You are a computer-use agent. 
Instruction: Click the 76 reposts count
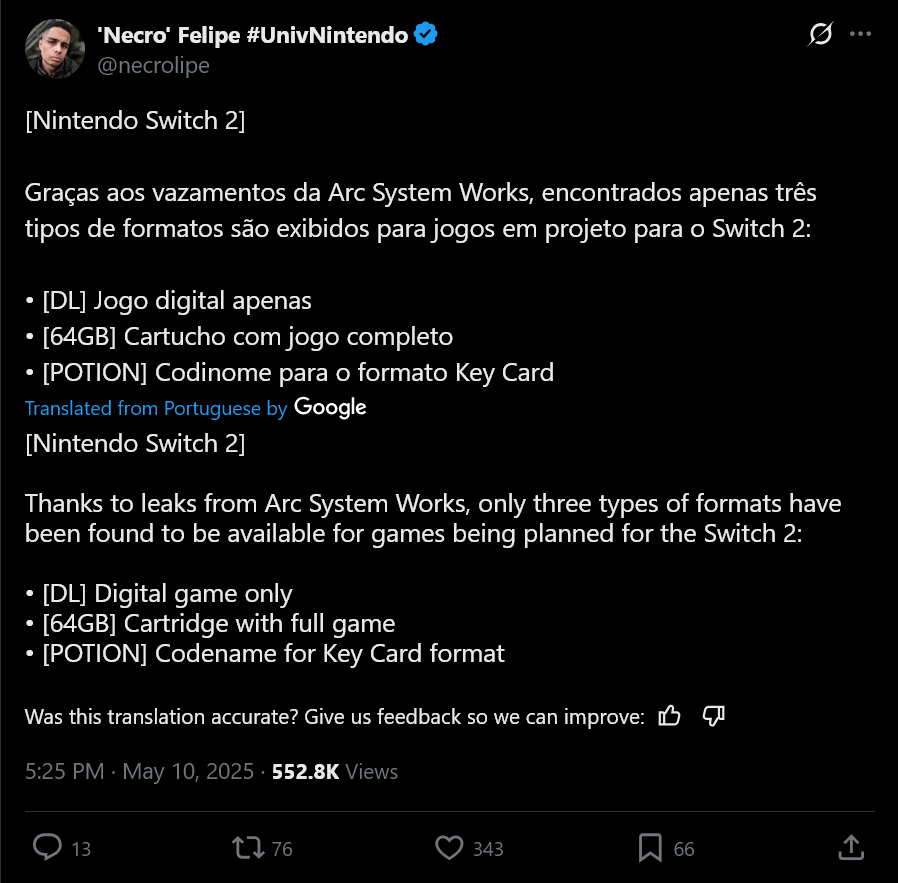click(282, 849)
